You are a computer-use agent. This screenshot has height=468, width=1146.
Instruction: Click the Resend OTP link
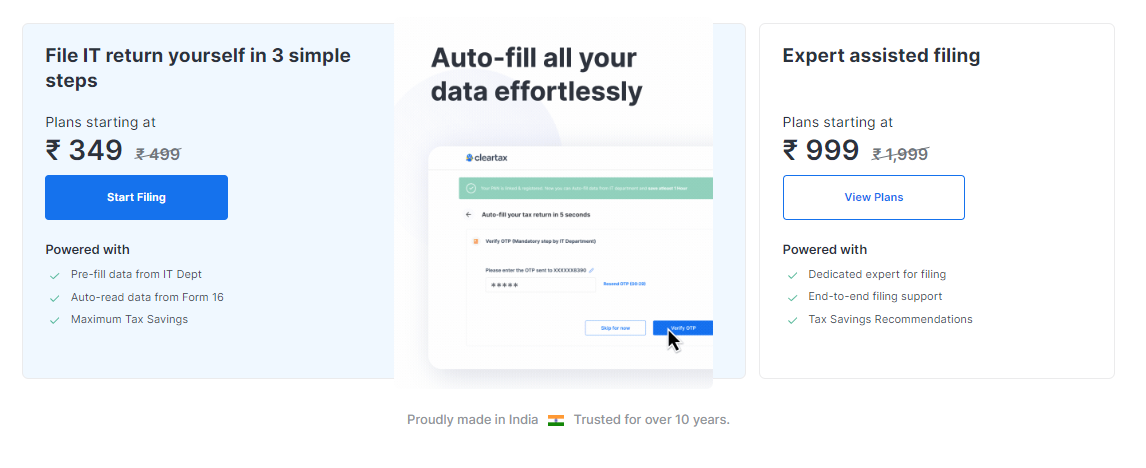pyautogui.click(x=625, y=284)
